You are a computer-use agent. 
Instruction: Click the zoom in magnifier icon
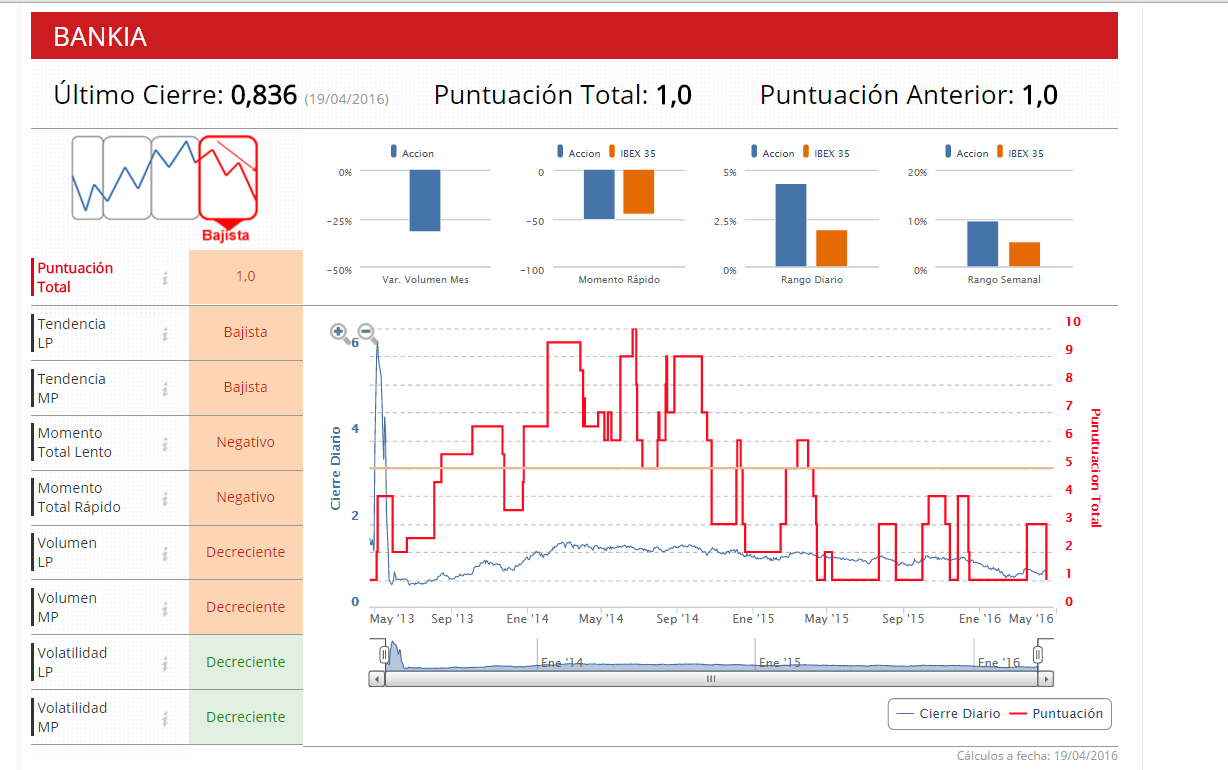[339, 332]
